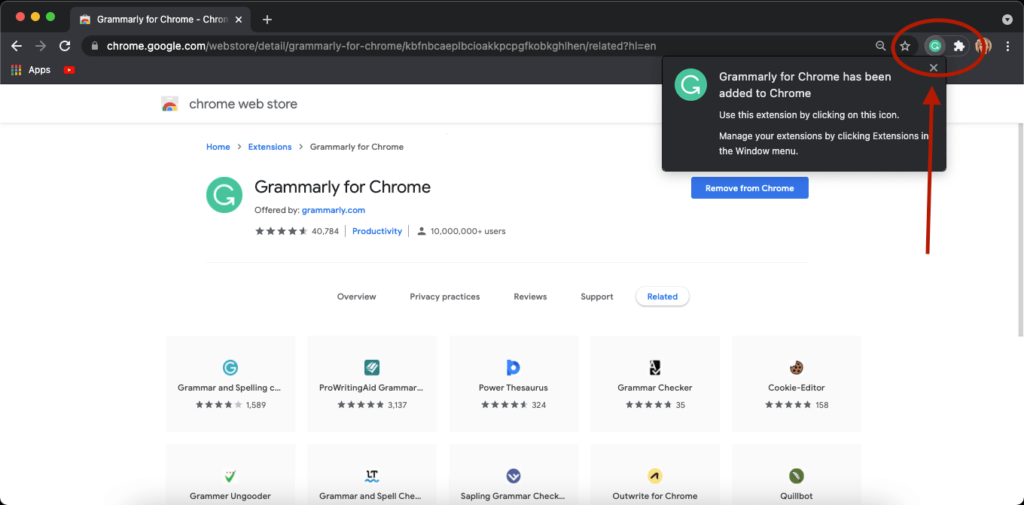The image size is (1024, 505).
Task: Select the Related tab
Action: [662, 297]
